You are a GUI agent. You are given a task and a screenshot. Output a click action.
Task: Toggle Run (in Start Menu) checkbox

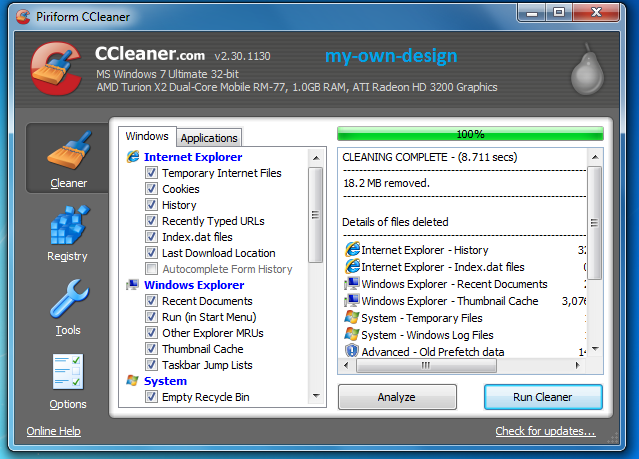pyautogui.click(x=151, y=317)
